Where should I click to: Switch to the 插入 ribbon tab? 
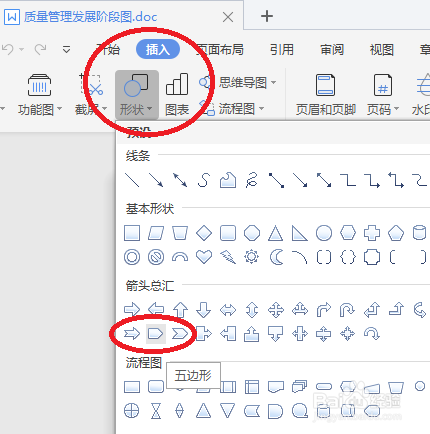[158, 50]
